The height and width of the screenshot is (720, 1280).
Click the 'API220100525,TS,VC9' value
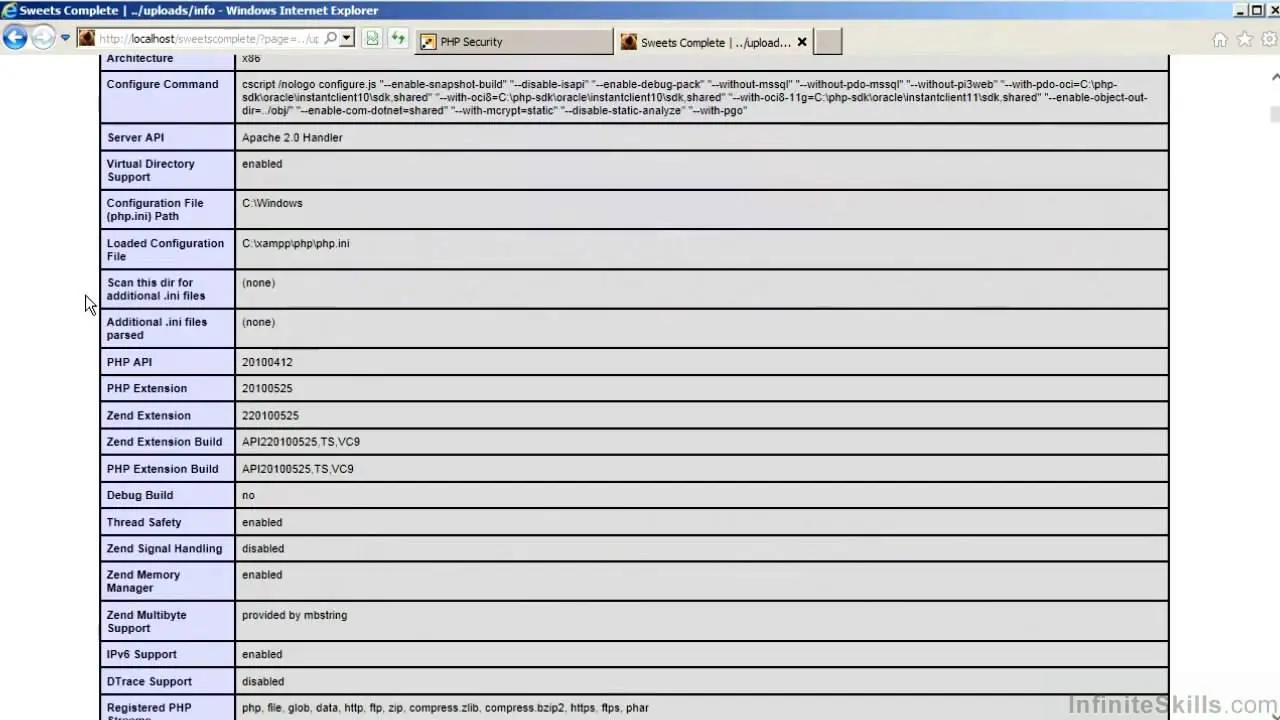click(x=301, y=441)
